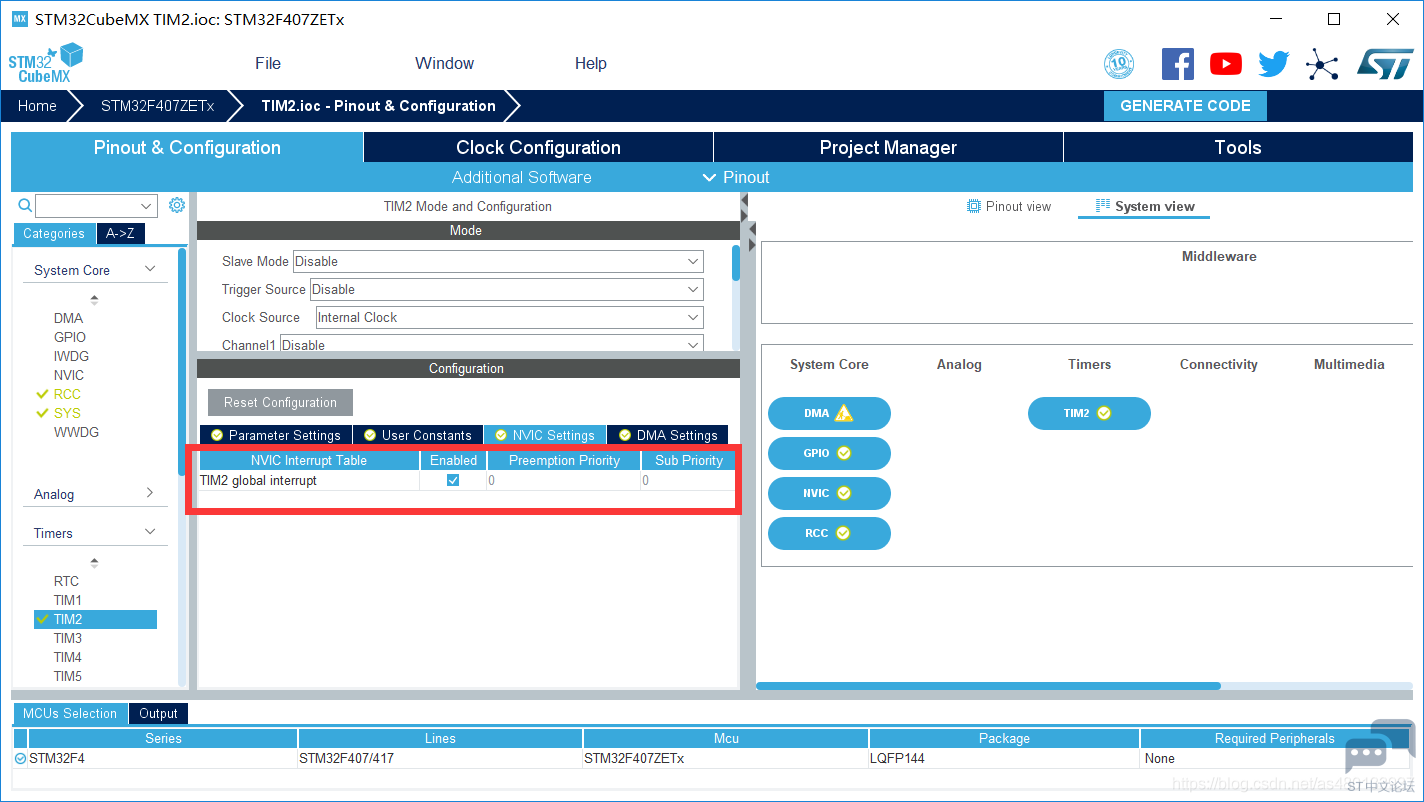Toggle the TIM2 global interrupt Enabled checkbox
Image resolution: width=1424 pixels, height=802 pixels.
(453, 480)
